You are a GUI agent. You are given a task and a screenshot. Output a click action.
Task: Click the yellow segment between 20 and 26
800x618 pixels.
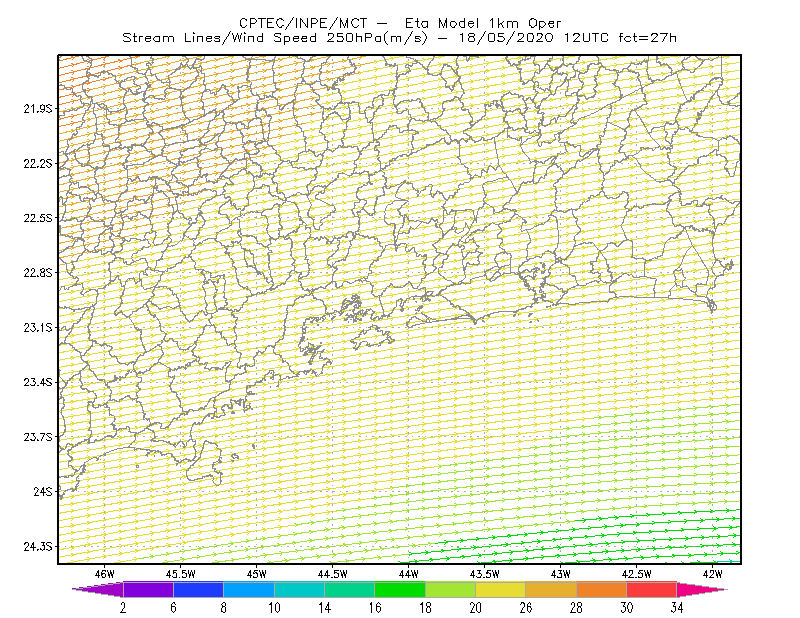501,589
